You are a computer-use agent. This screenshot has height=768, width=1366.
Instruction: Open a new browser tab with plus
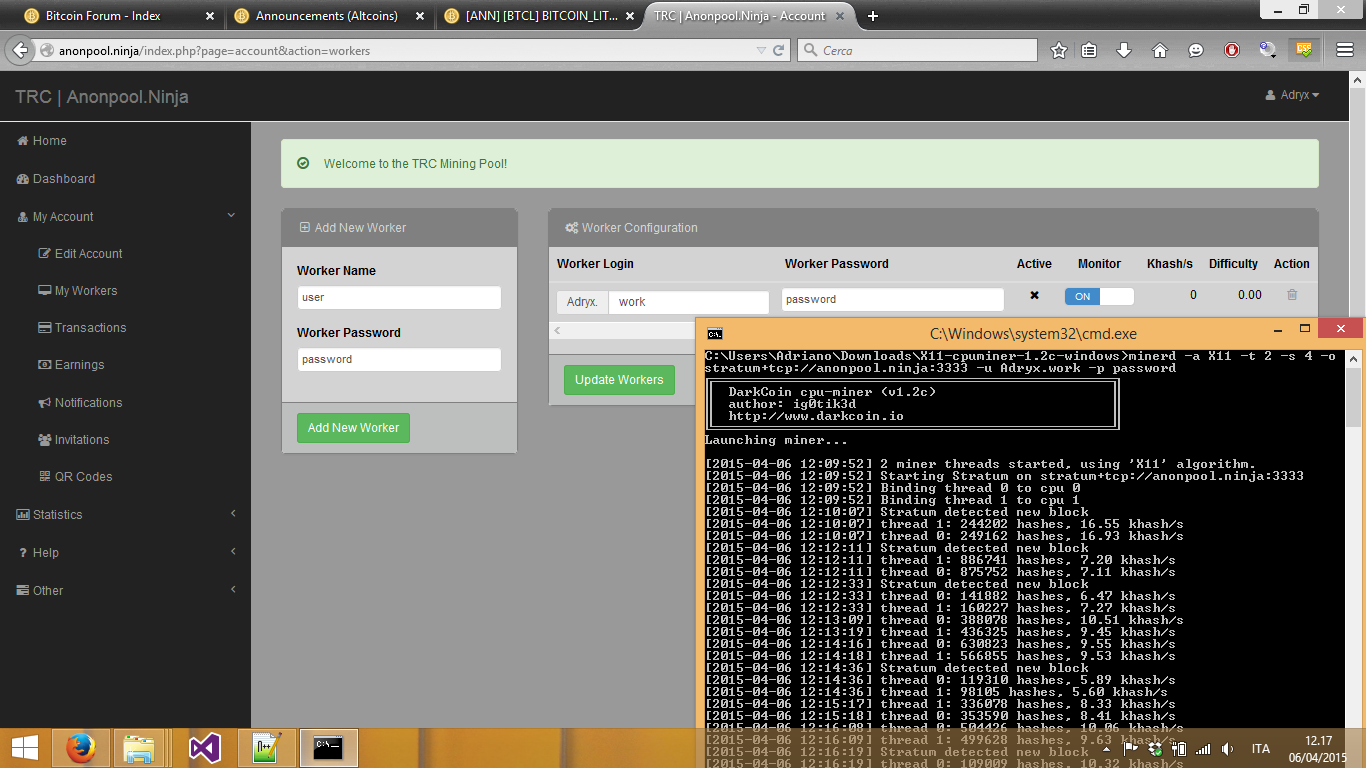873,16
